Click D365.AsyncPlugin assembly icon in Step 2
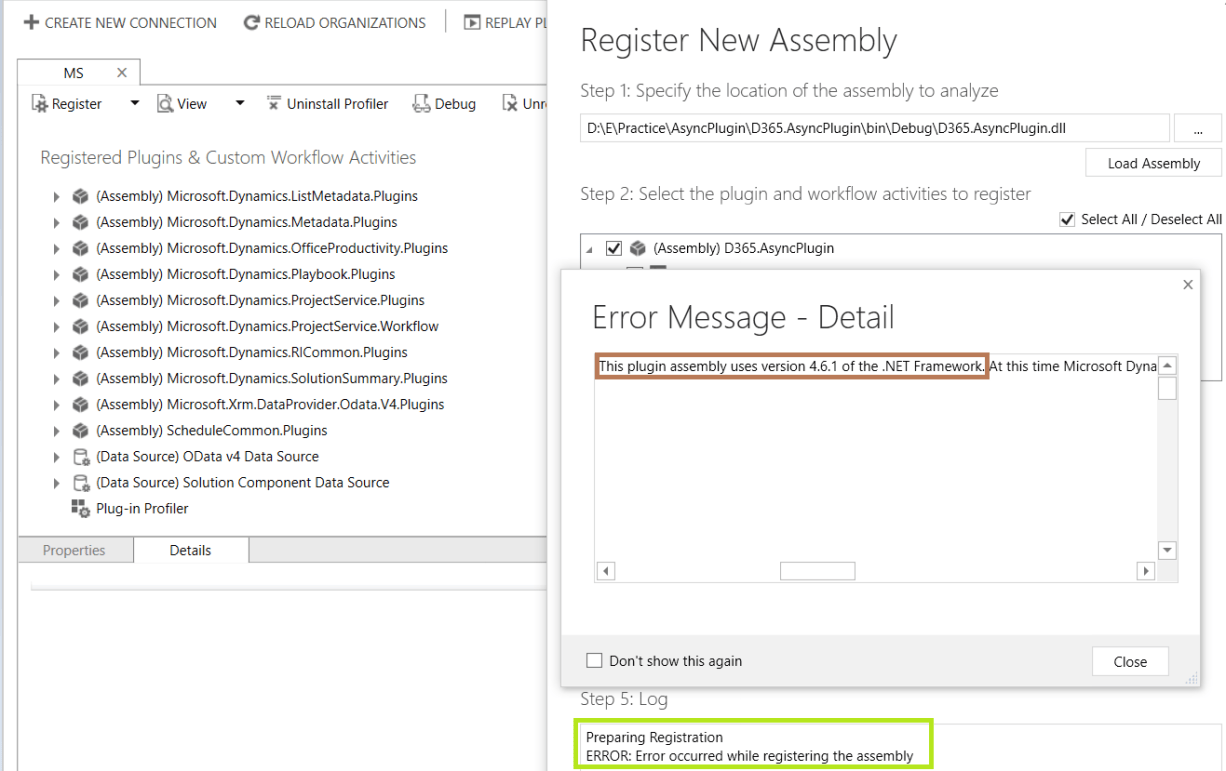 pyautogui.click(x=637, y=248)
